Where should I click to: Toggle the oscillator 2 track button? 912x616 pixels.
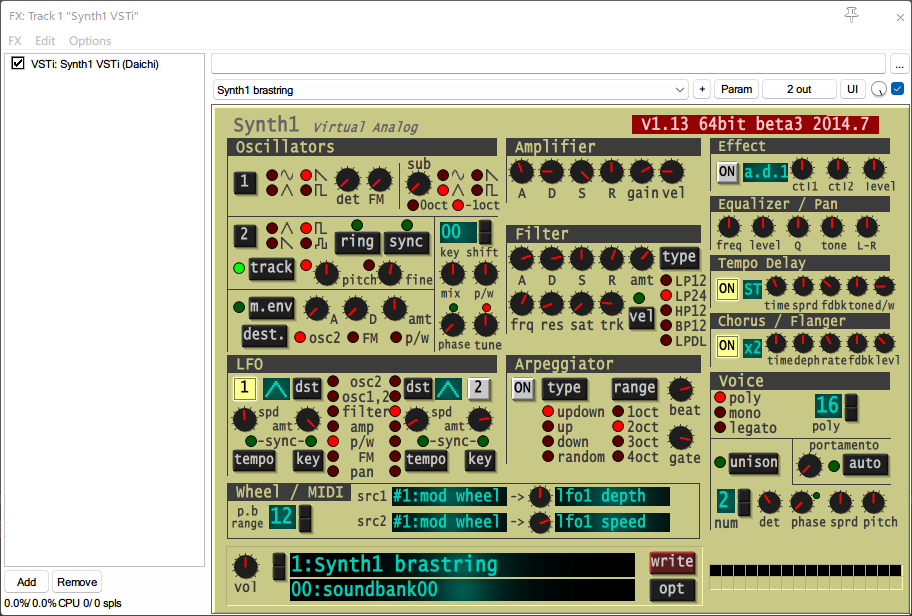tap(271, 268)
